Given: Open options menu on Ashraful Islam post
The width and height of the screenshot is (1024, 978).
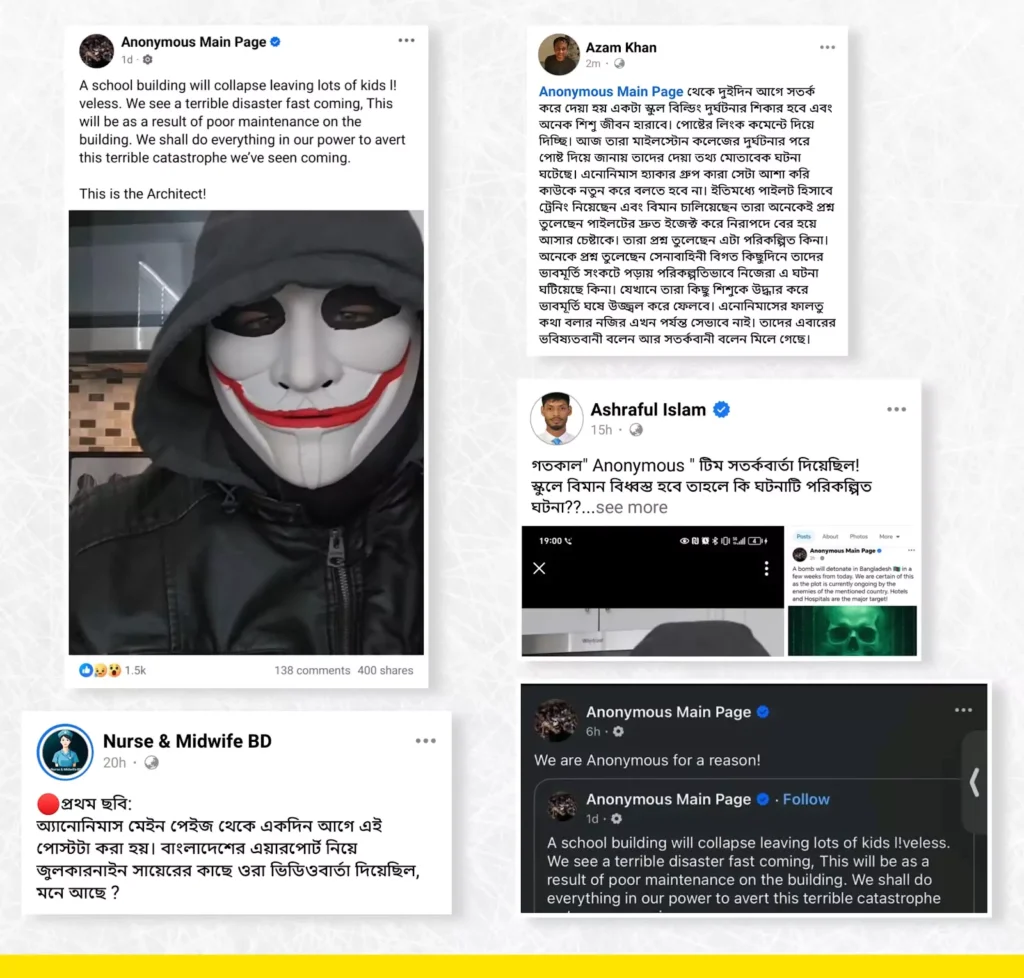Looking at the screenshot, I should [x=896, y=409].
